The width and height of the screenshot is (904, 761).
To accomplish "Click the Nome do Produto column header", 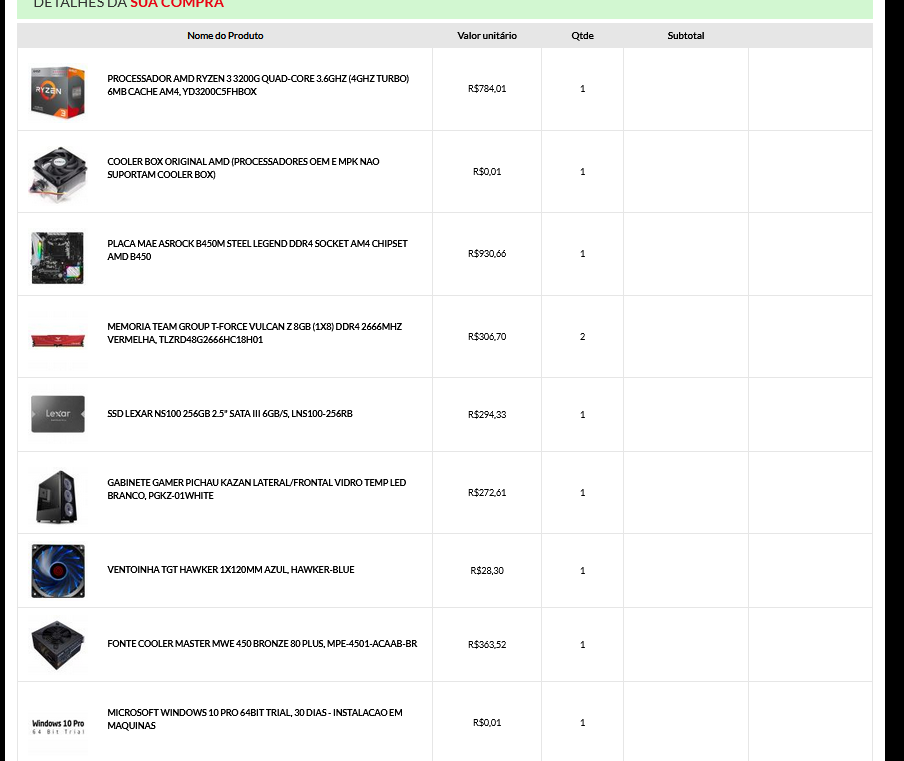I will point(225,36).
